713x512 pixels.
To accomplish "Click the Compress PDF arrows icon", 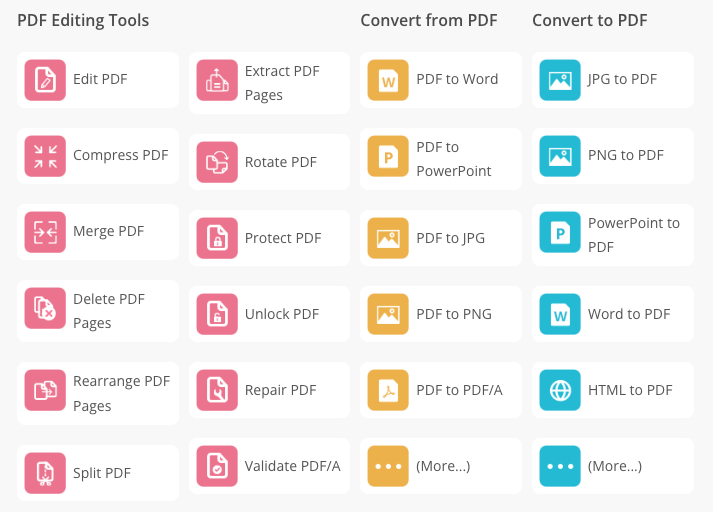I will click(x=45, y=156).
